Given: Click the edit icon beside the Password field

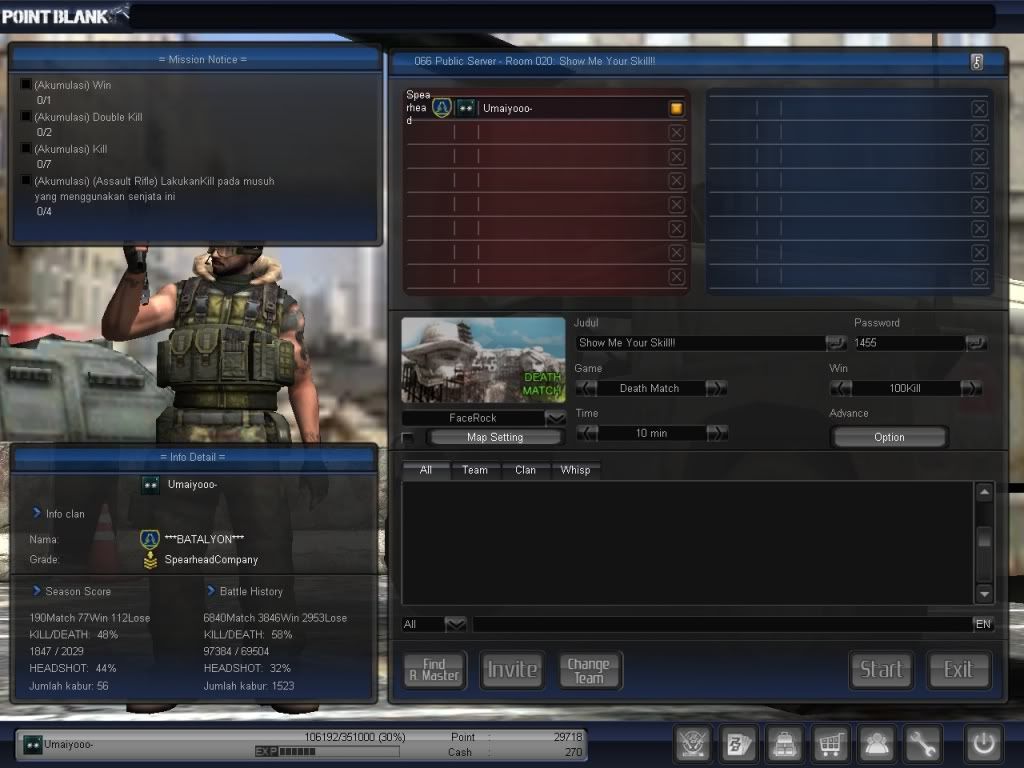Looking at the screenshot, I should (x=976, y=342).
